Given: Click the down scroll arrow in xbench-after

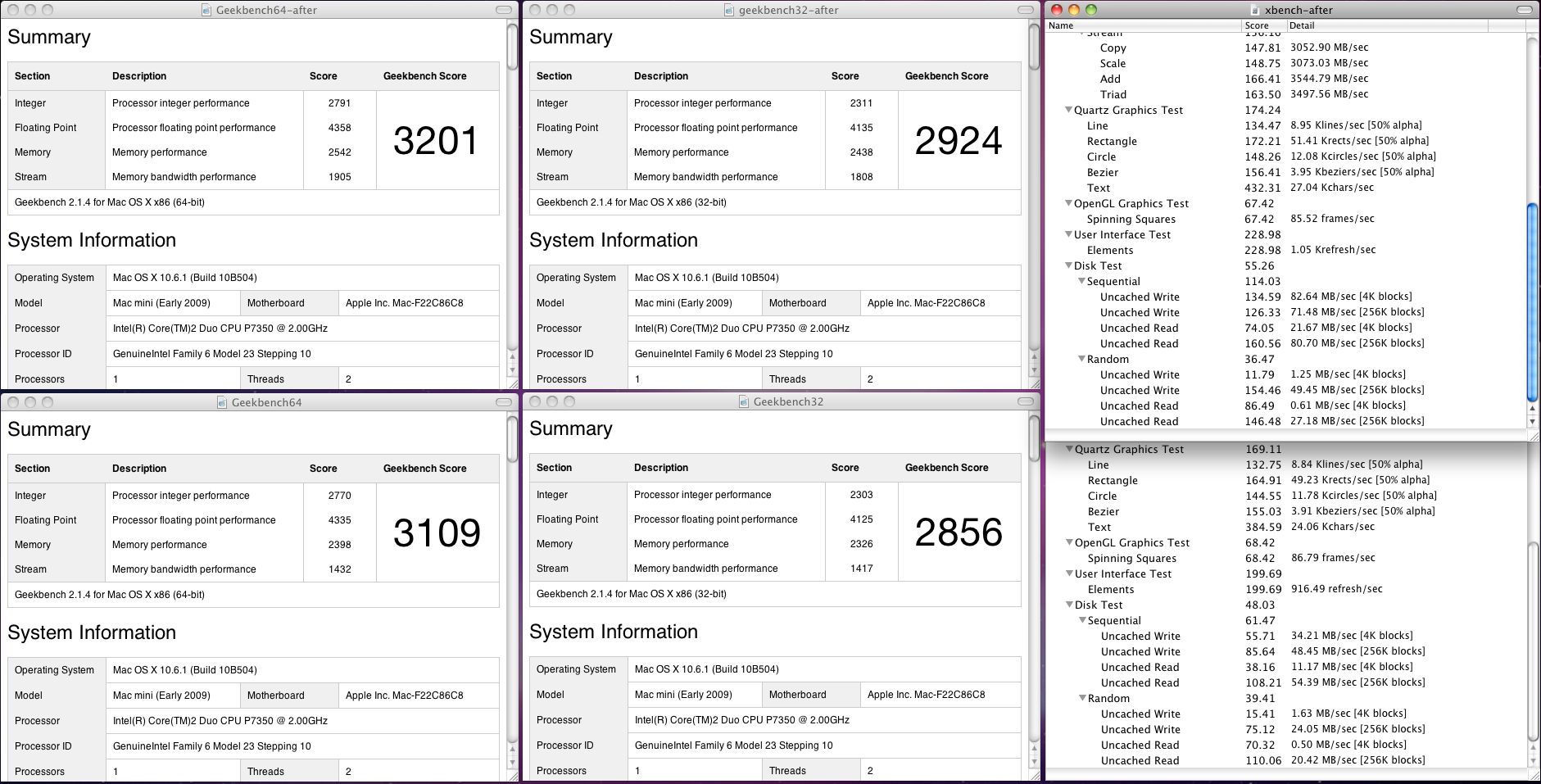Looking at the screenshot, I should click(x=1533, y=421).
